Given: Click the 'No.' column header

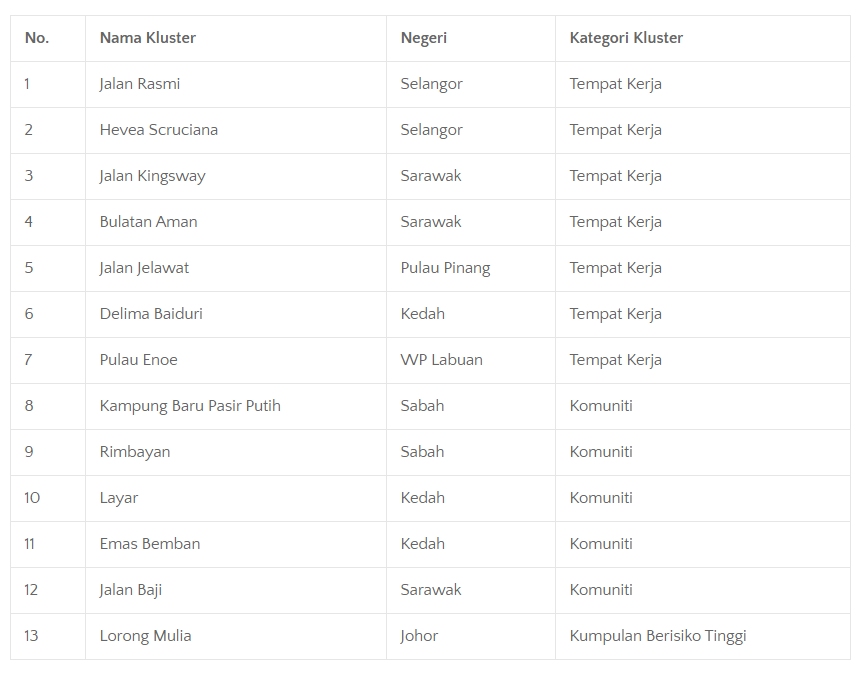Looking at the screenshot, I should coord(37,38).
